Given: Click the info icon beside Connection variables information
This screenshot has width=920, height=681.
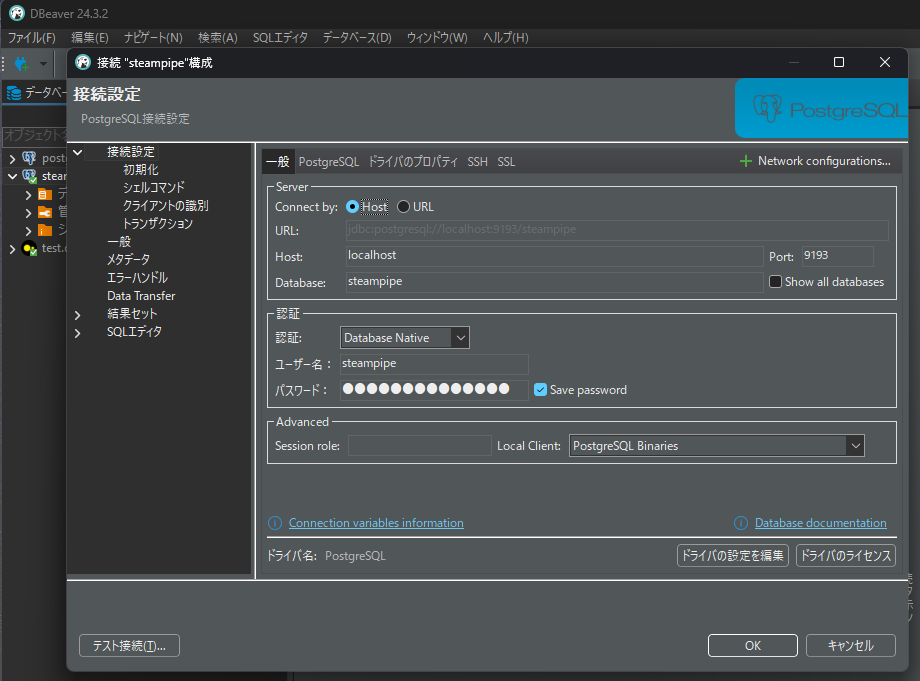Looking at the screenshot, I should click(275, 523).
